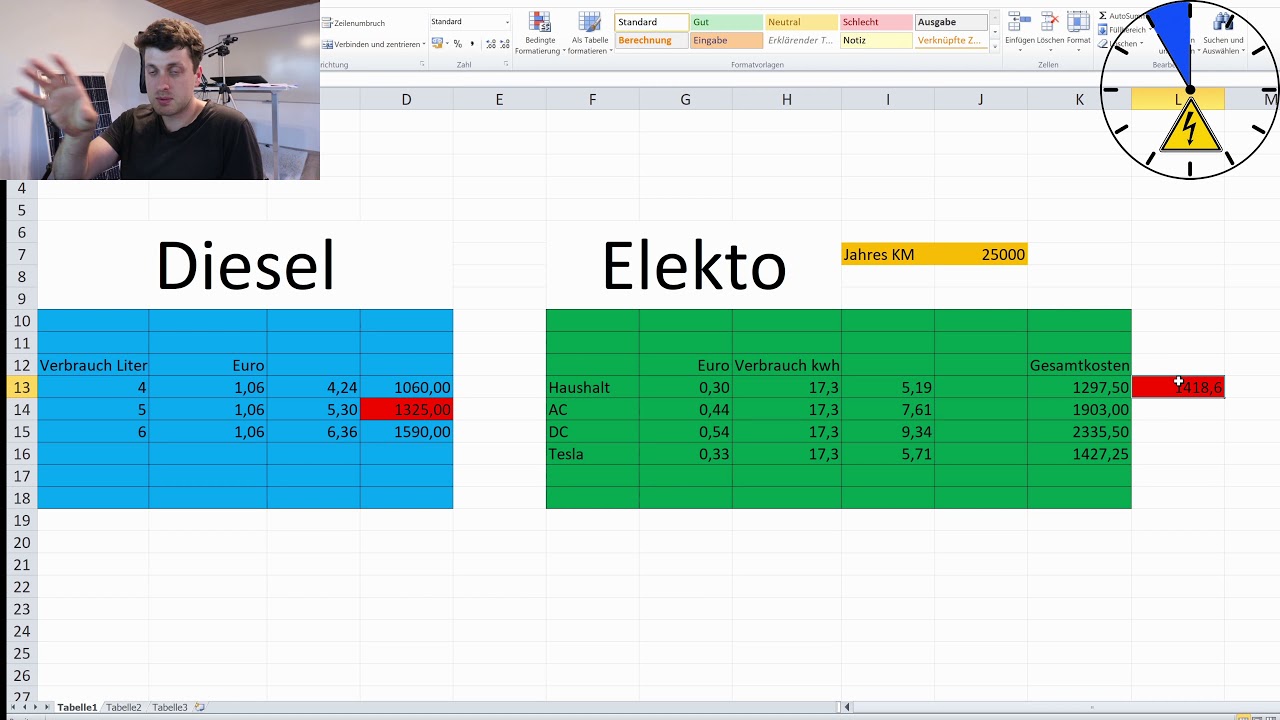Click the Füllbereich fill icon
Viewport: 1280px width, 720px height.
point(1103,30)
